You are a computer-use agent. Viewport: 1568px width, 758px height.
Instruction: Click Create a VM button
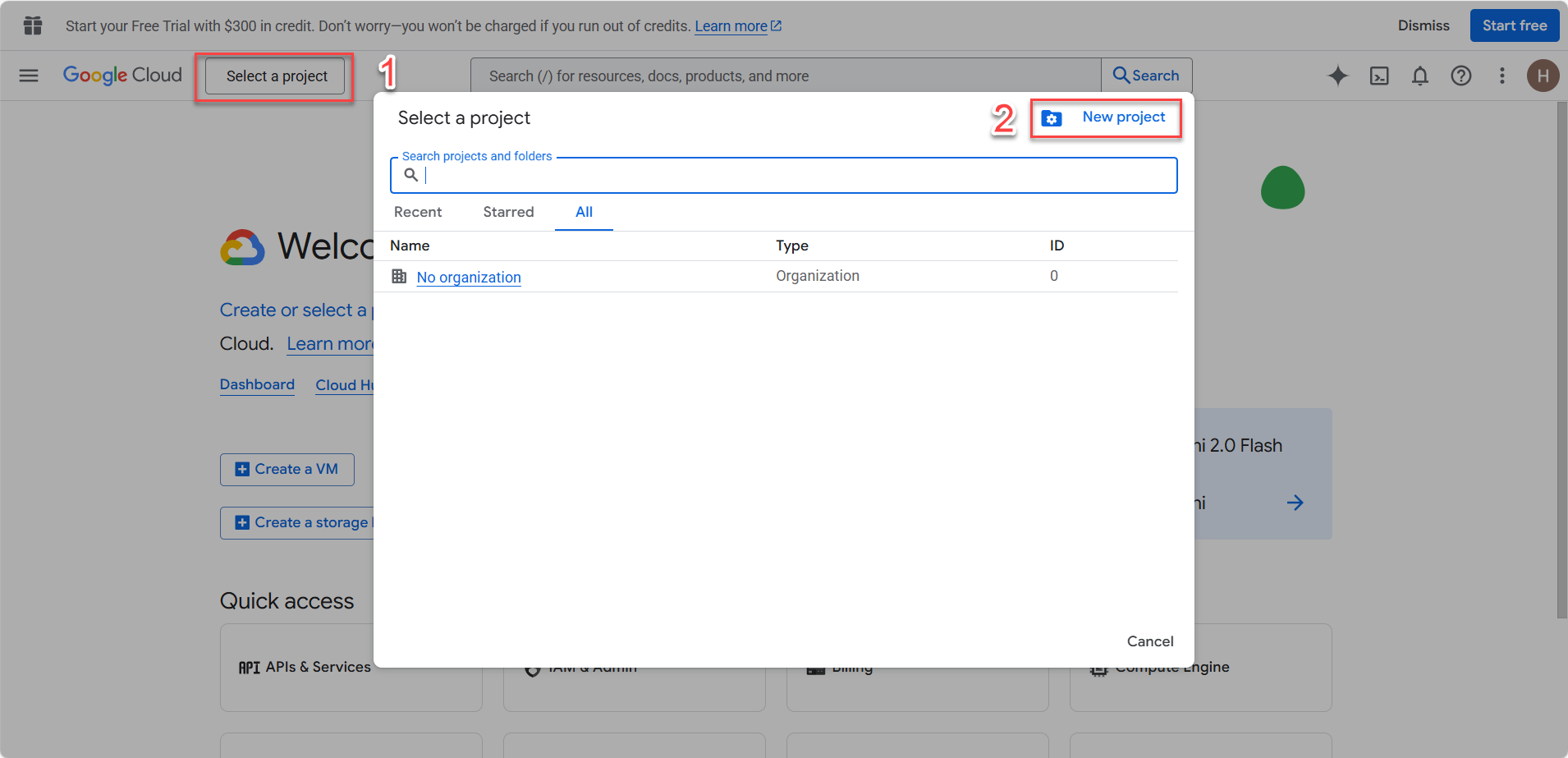pos(287,469)
